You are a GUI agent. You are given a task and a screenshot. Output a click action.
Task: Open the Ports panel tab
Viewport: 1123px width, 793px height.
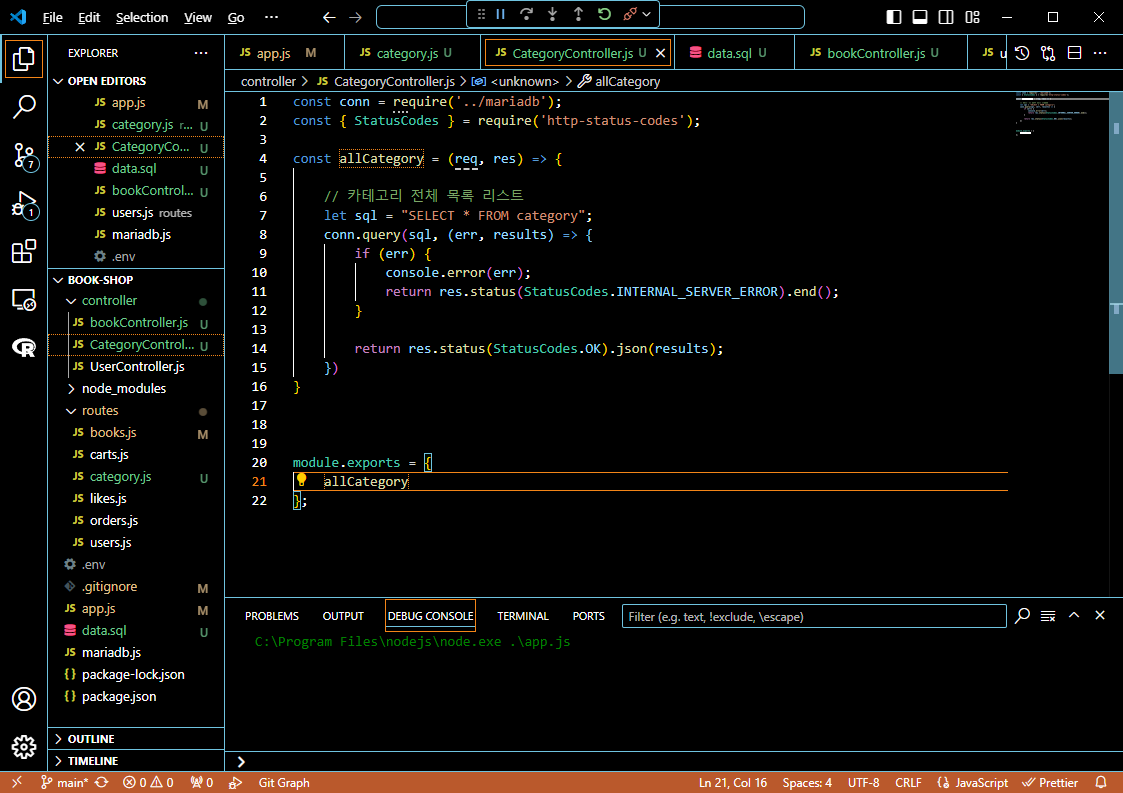pyautogui.click(x=588, y=616)
